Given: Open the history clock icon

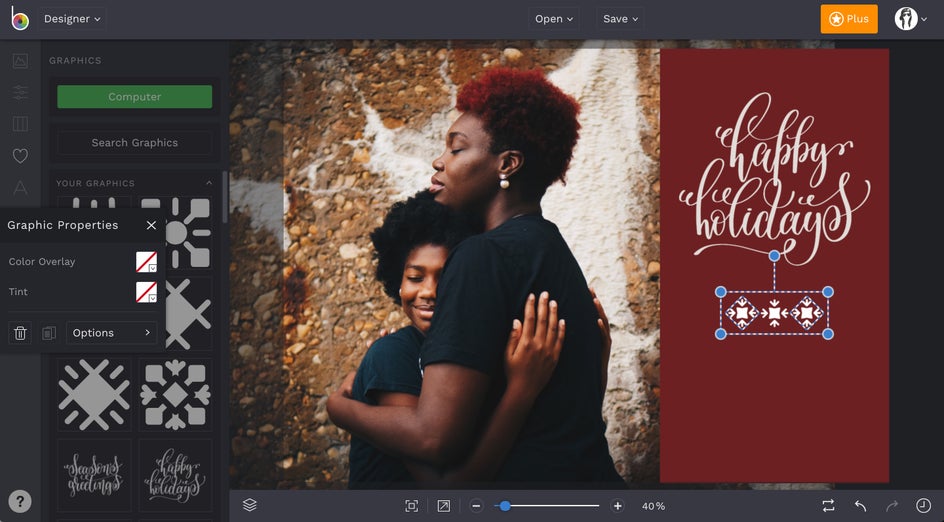Looking at the screenshot, I should click(x=923, y=506).
